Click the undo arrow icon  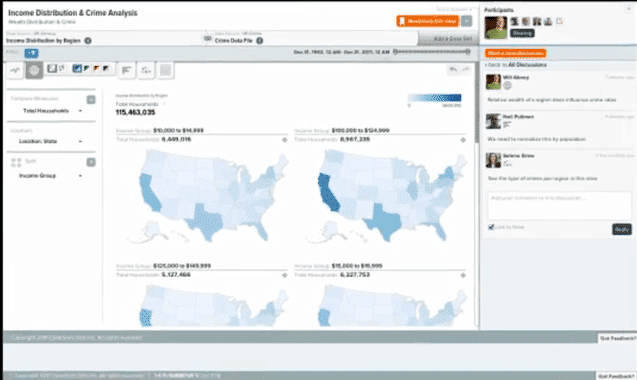pyautogui.click(x=453, y=69)
